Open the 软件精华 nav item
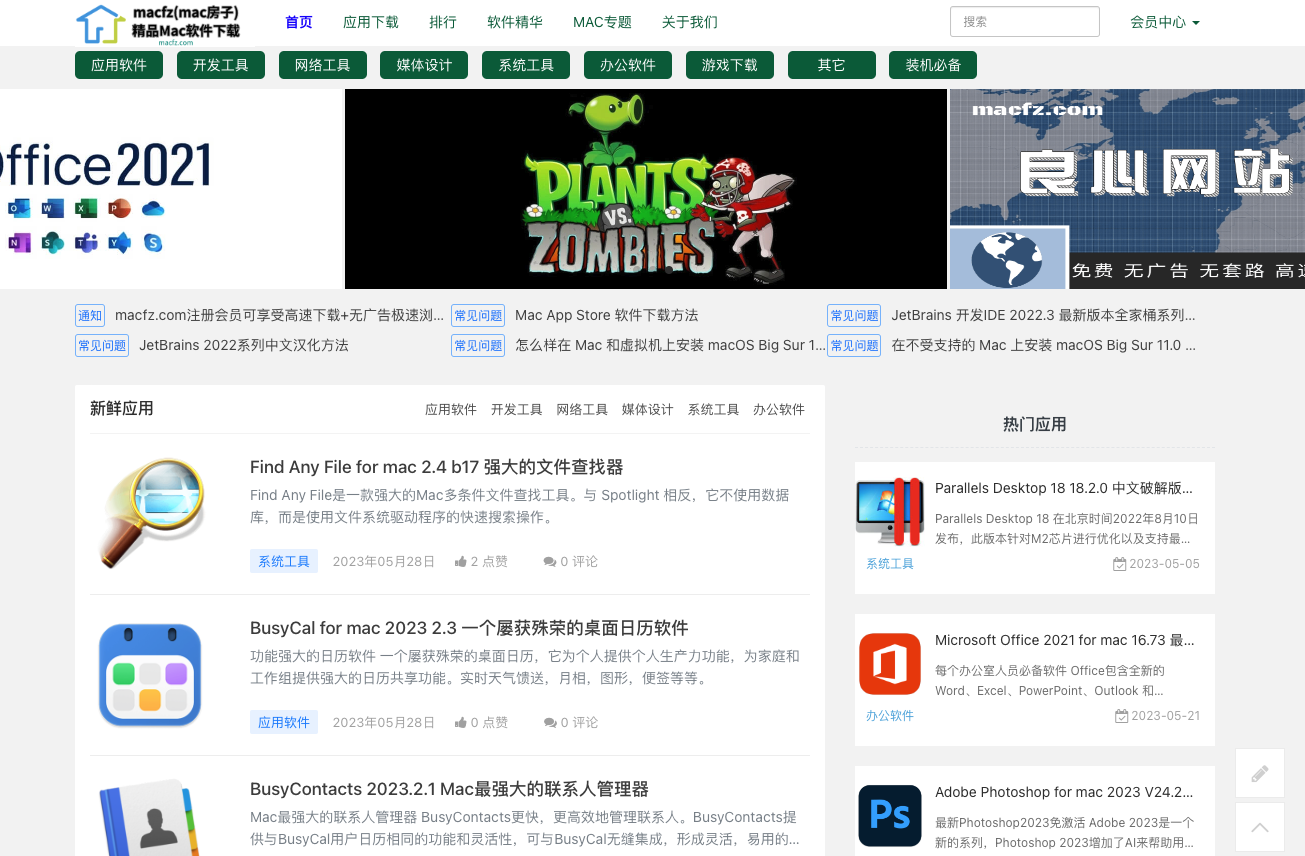Image resolution: width=1305 pixels, height=856 pixels. [x=515, y=22]
